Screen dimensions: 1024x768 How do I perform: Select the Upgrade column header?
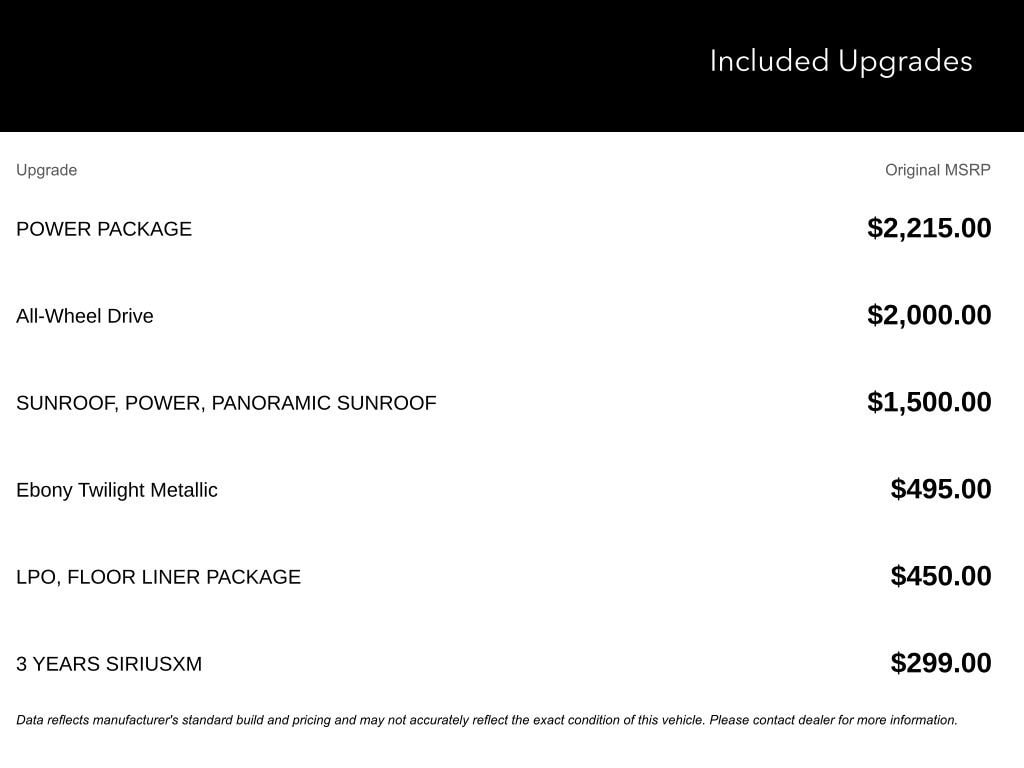[x=46, y=170]
